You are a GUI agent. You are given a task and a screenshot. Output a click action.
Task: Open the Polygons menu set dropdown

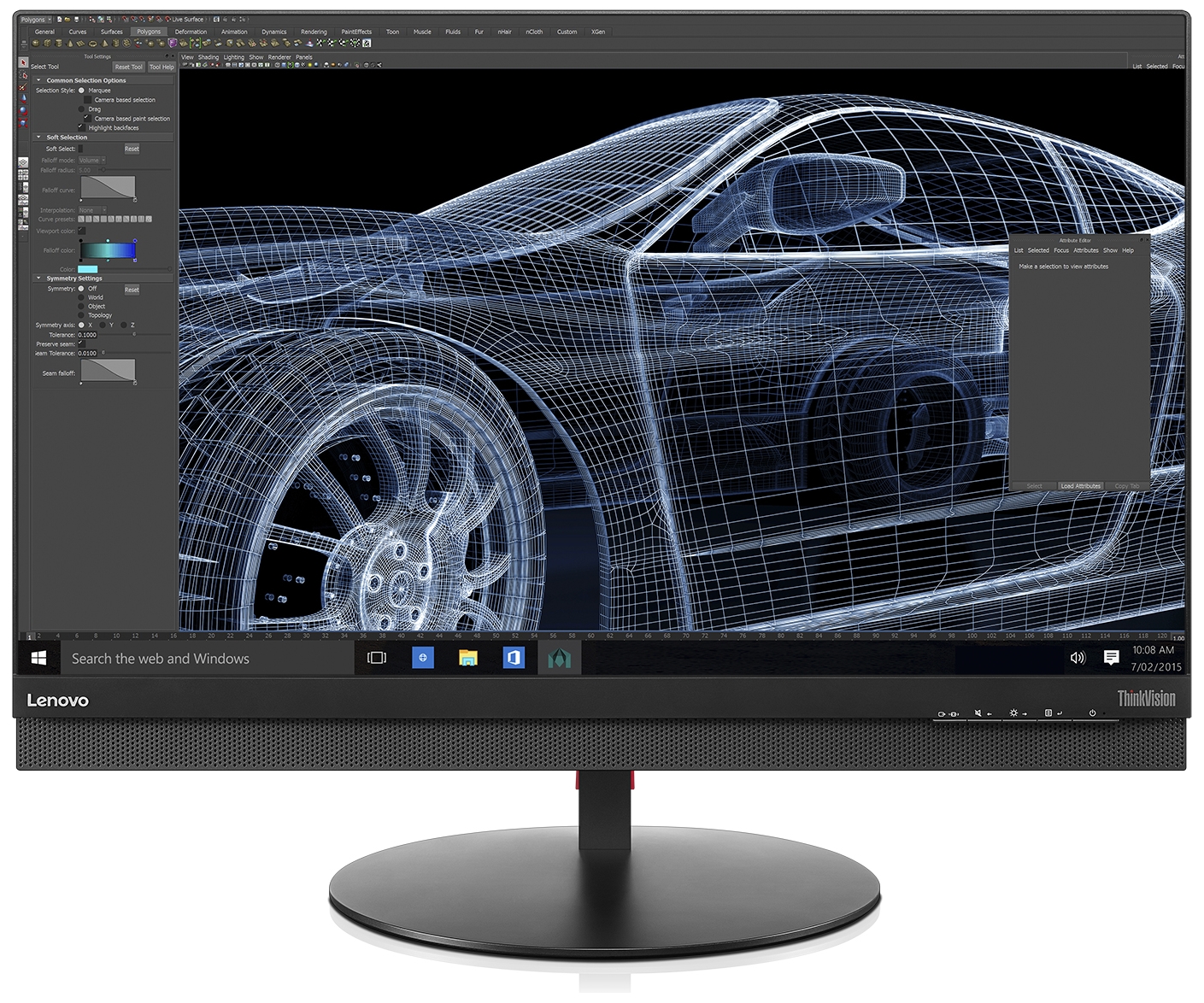pyautogui.click(x=36, y=19)
